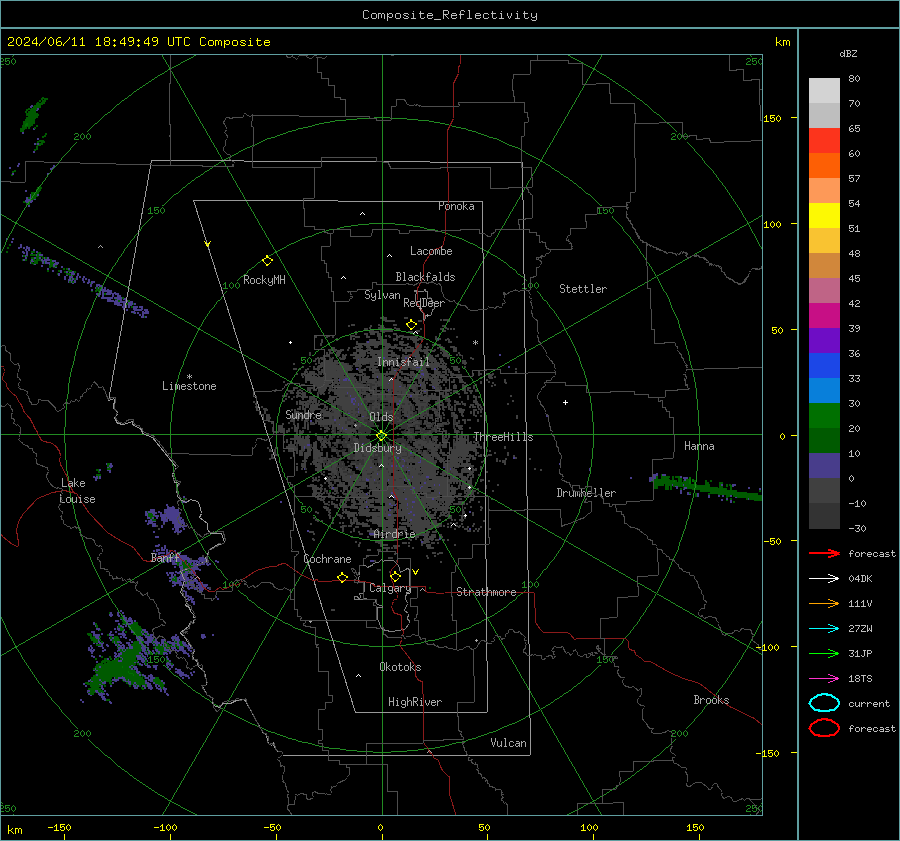900x841 pixels.
Task: Click the Lake Louise label
Action: click(77, 491)
